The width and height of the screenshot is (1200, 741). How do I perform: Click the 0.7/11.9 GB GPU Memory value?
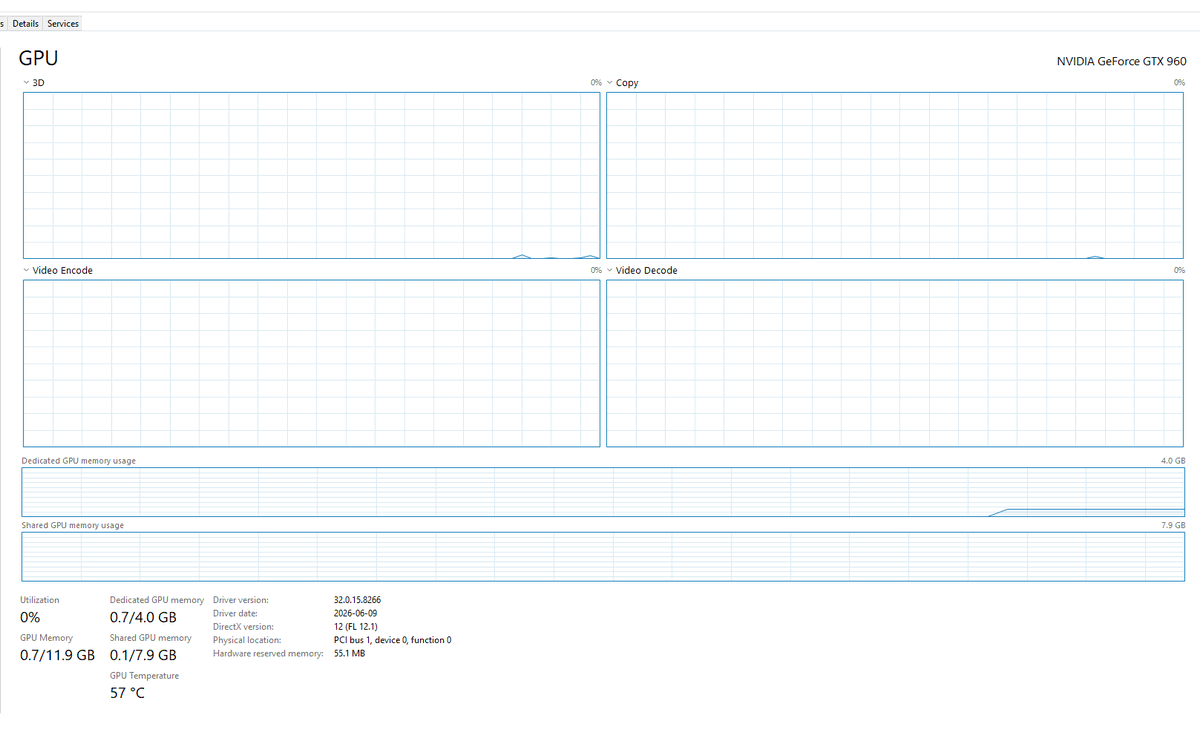tap(58, 655)
